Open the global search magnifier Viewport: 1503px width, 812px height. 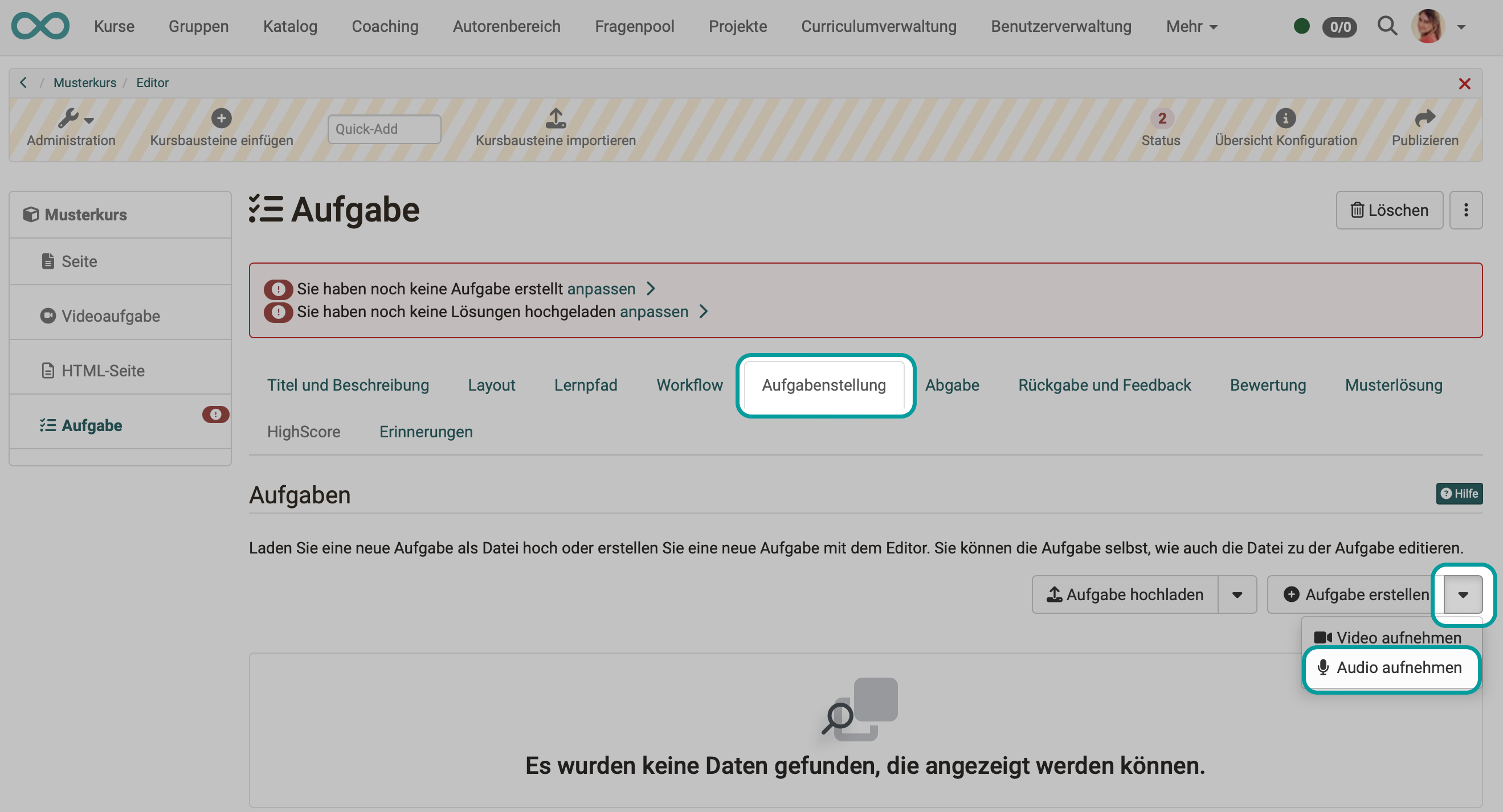[1387, 26]
